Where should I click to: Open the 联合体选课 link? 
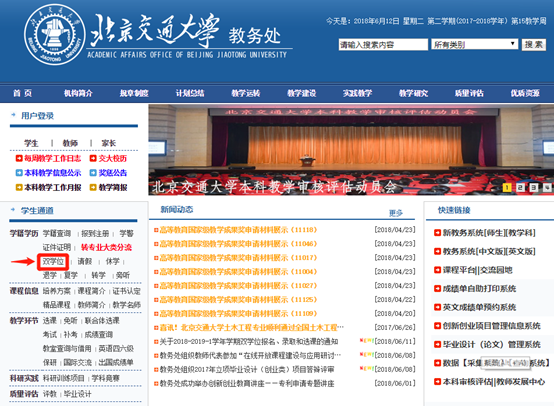coord(102,320)
